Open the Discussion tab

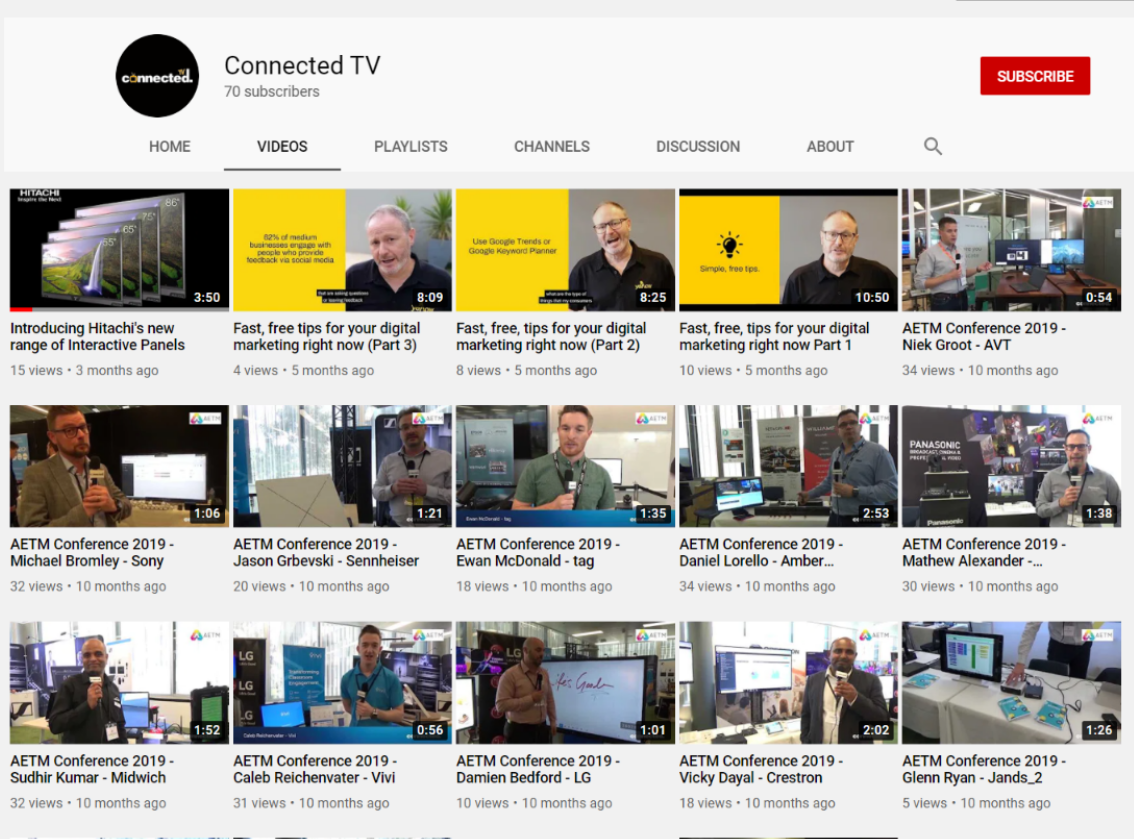(x=698, y=146)
